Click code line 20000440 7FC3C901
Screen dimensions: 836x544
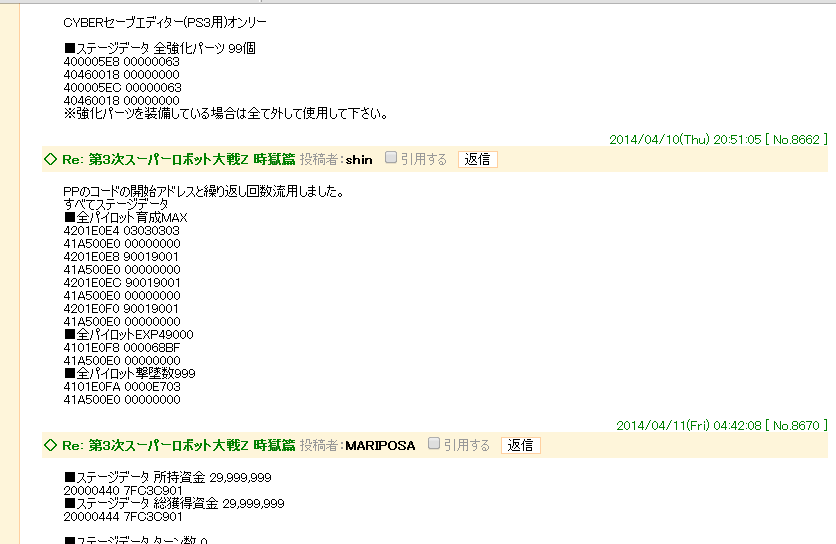click(x=123, y=491)
